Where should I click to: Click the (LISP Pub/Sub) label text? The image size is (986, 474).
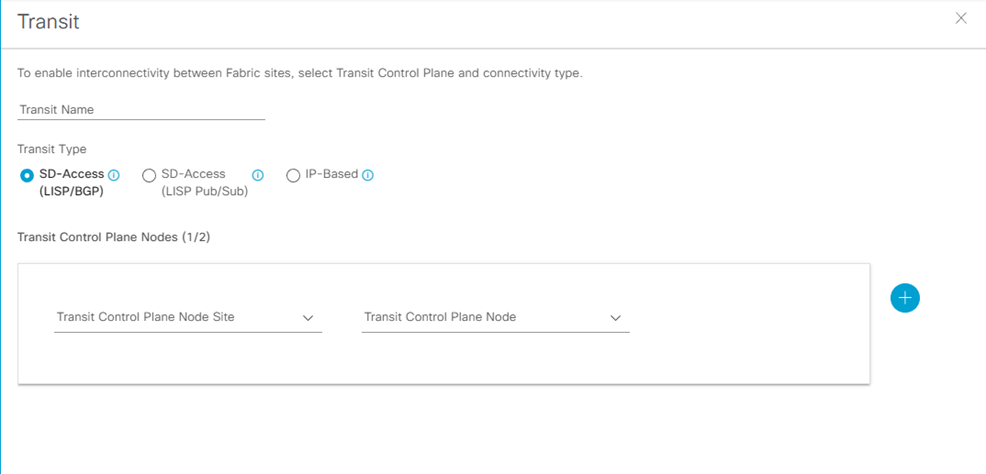click(204, 191)
